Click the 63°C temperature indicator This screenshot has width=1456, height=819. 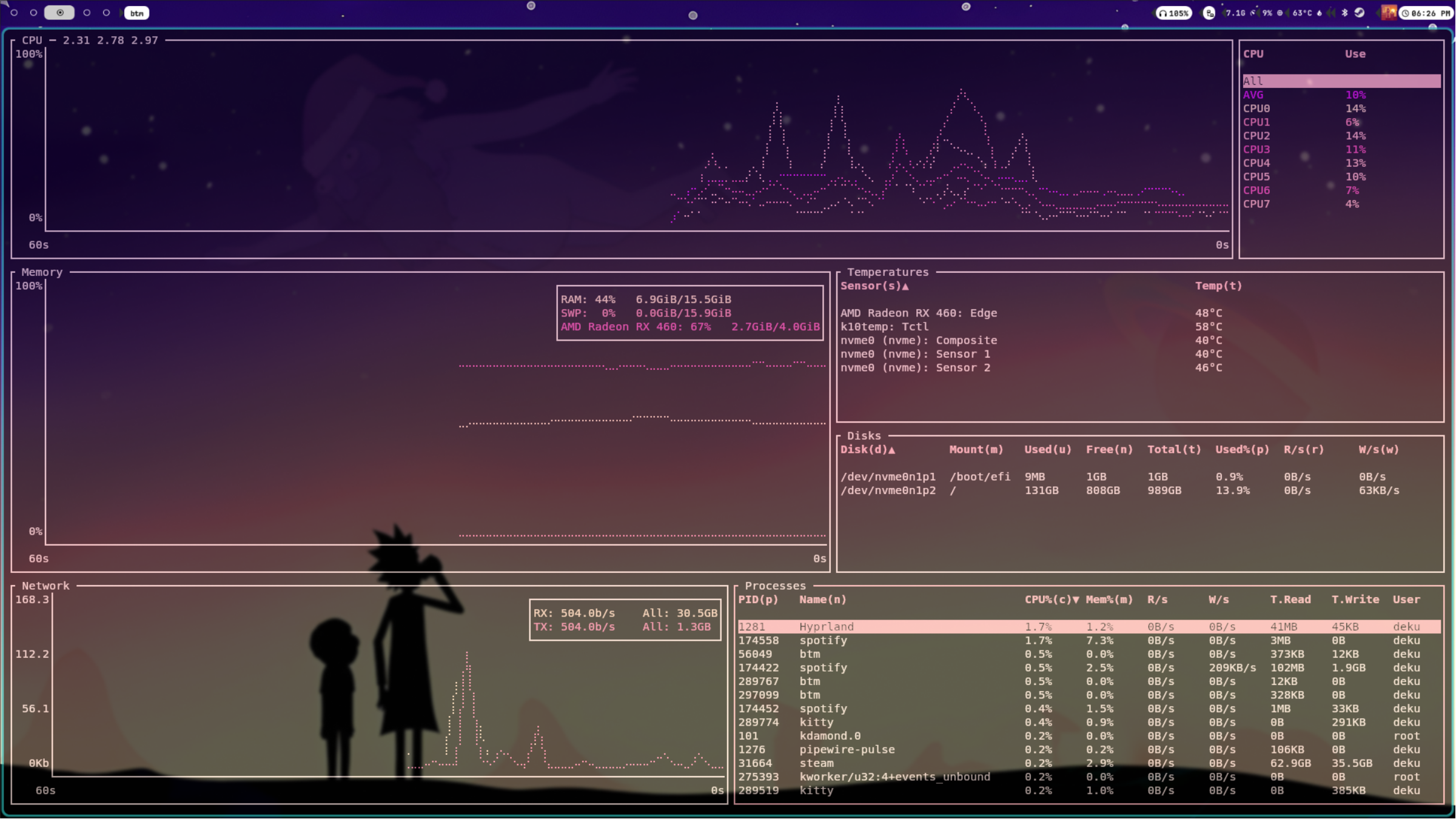[1306, 13]
